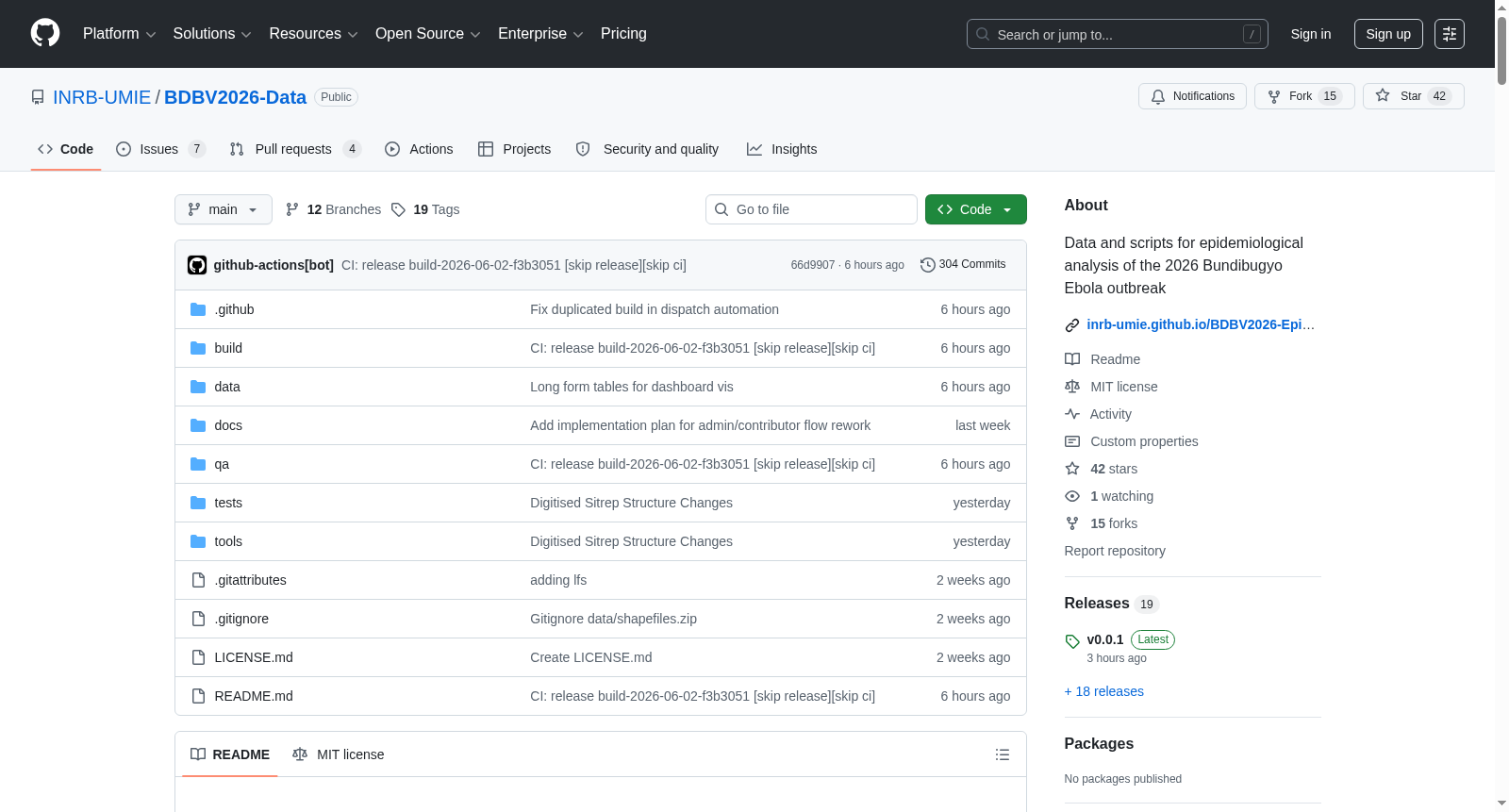Image resolution: width=1509 pixels, height=812 pixels.
Task: Click the Sign in link
Action: pos(1311,34)
